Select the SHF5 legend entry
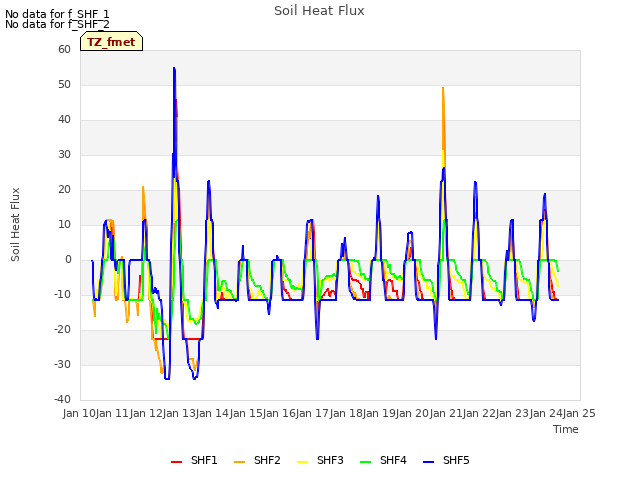Viewport: 640px width, 480px height. [446, 460]
